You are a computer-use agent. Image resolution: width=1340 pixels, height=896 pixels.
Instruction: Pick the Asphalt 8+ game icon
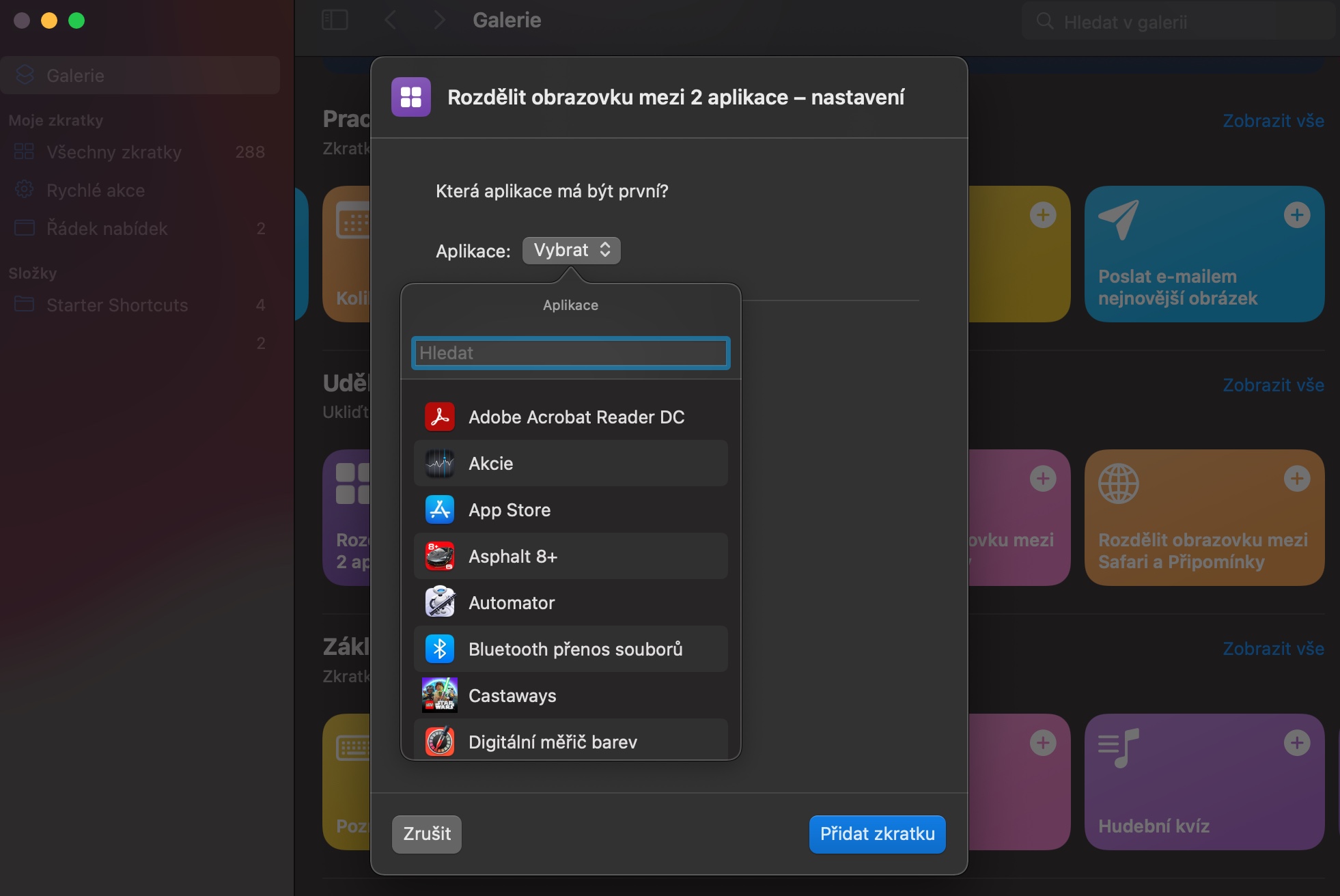click(440, 557)
